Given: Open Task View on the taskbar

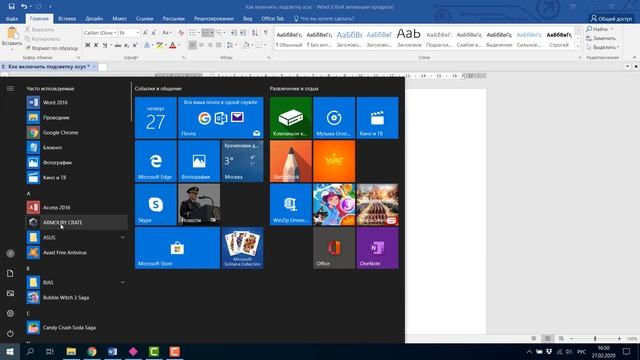Looking at the screenshot, I should [x=50, y=351].
